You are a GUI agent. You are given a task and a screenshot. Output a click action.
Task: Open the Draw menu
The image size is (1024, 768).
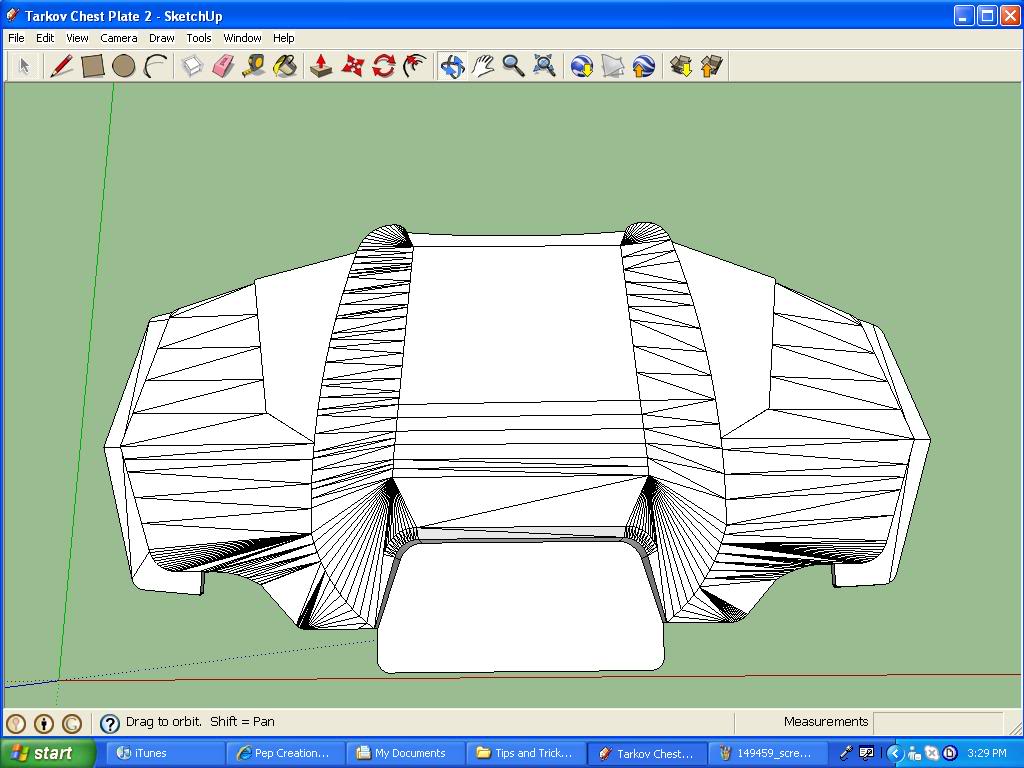[161, 38]
